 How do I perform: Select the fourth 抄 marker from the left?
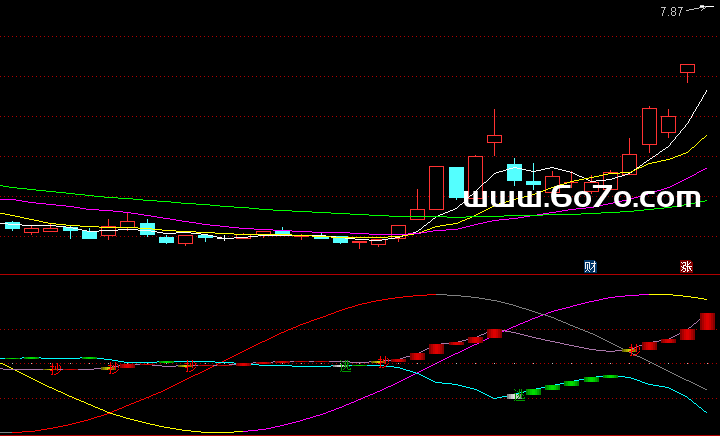(382, 361)
